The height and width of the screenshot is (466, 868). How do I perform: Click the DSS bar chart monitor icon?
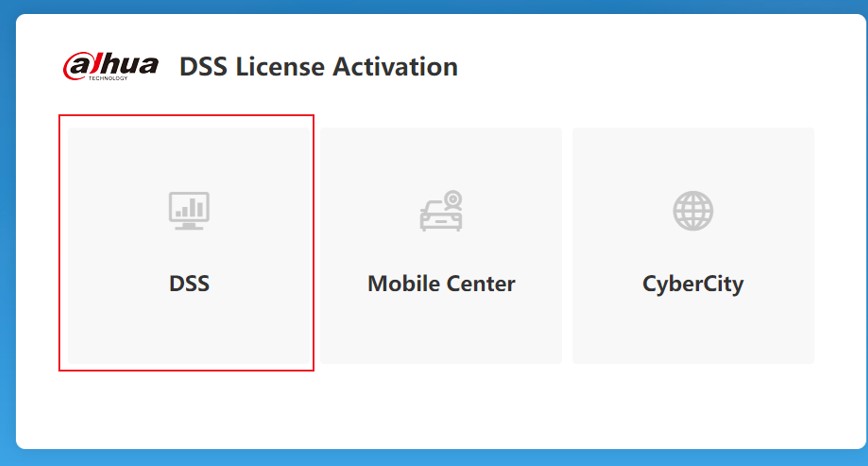188,210
